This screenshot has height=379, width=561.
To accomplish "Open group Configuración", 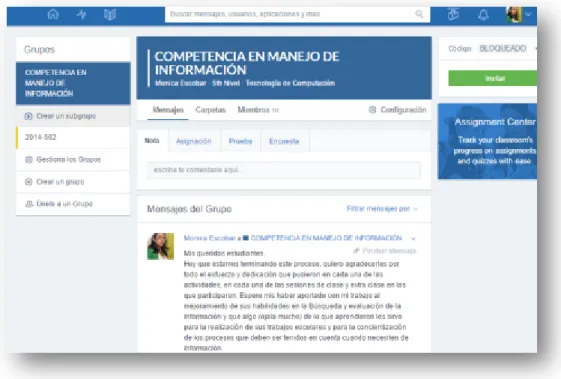I will tap(397, 110).
